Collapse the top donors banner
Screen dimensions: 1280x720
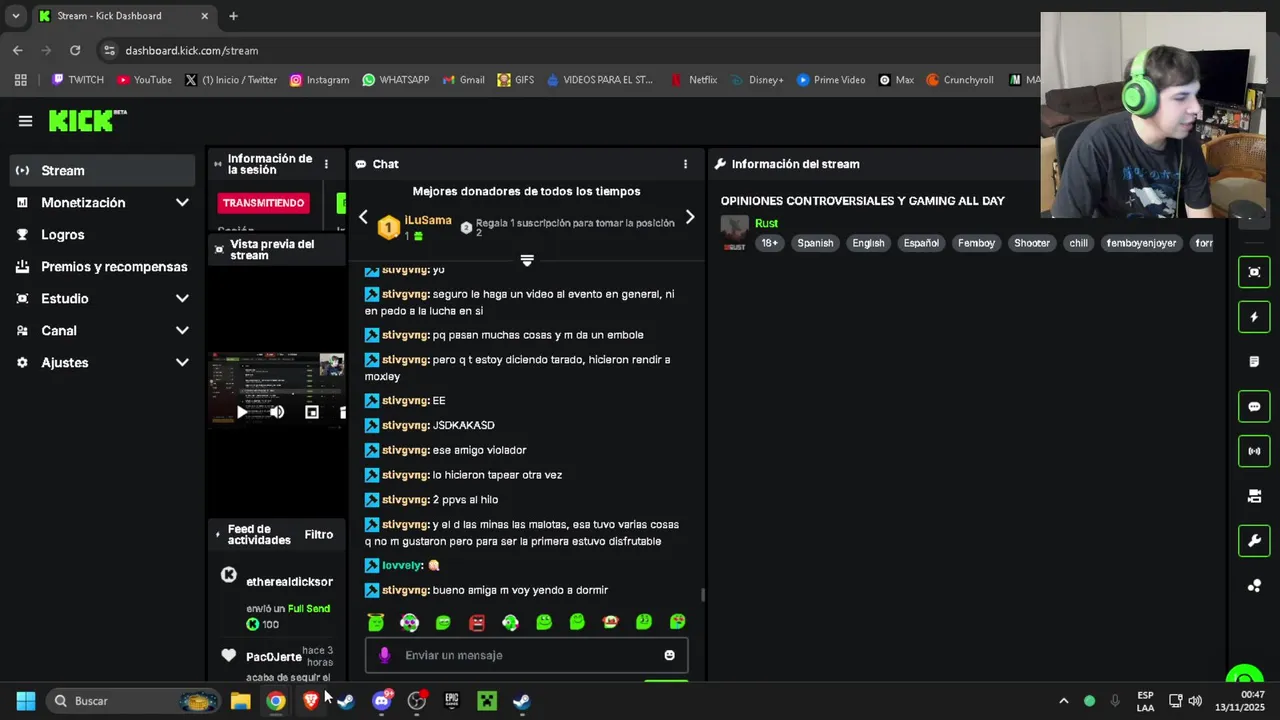527,260
